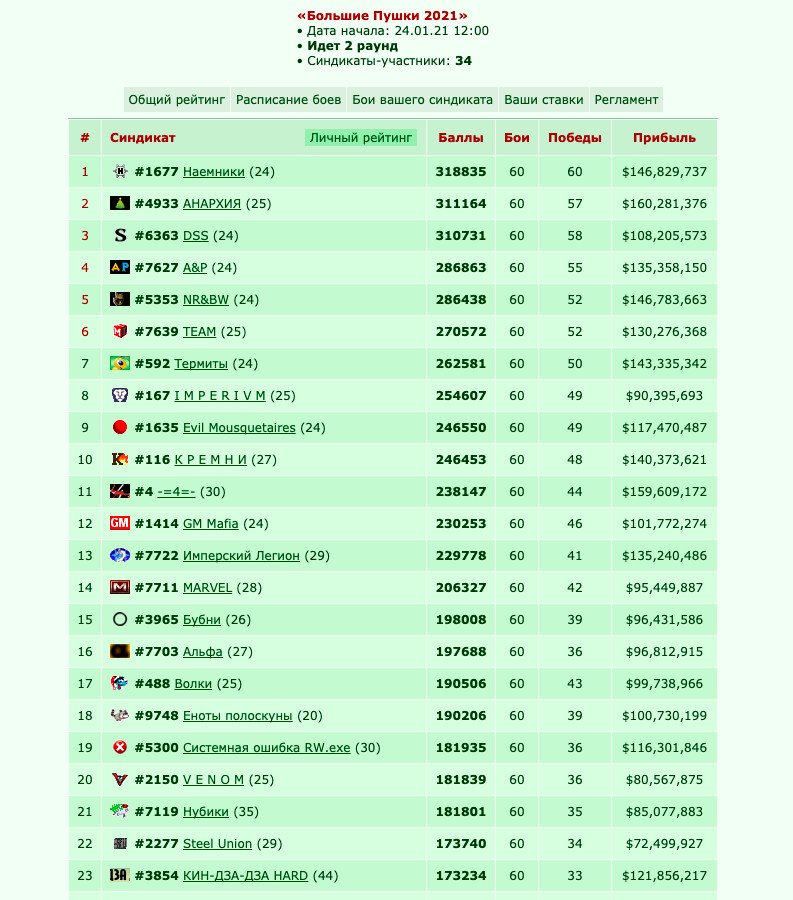793x900 pixels.
Task: Open the Еноты полоскуны syndicate link
Action: [238, 716]
